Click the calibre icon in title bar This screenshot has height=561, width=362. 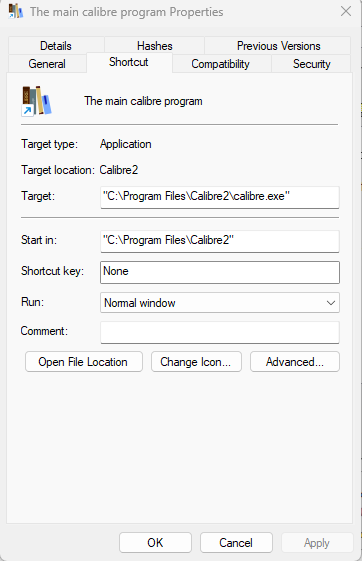[x=16, y=11]
